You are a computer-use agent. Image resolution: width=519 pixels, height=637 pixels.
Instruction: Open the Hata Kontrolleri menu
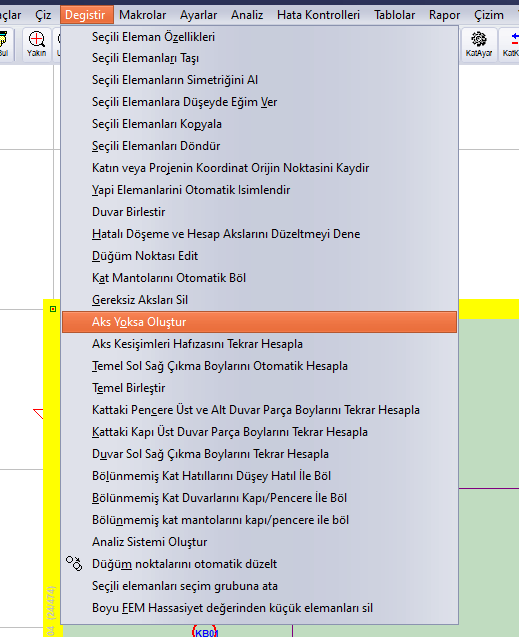(318, 15)
